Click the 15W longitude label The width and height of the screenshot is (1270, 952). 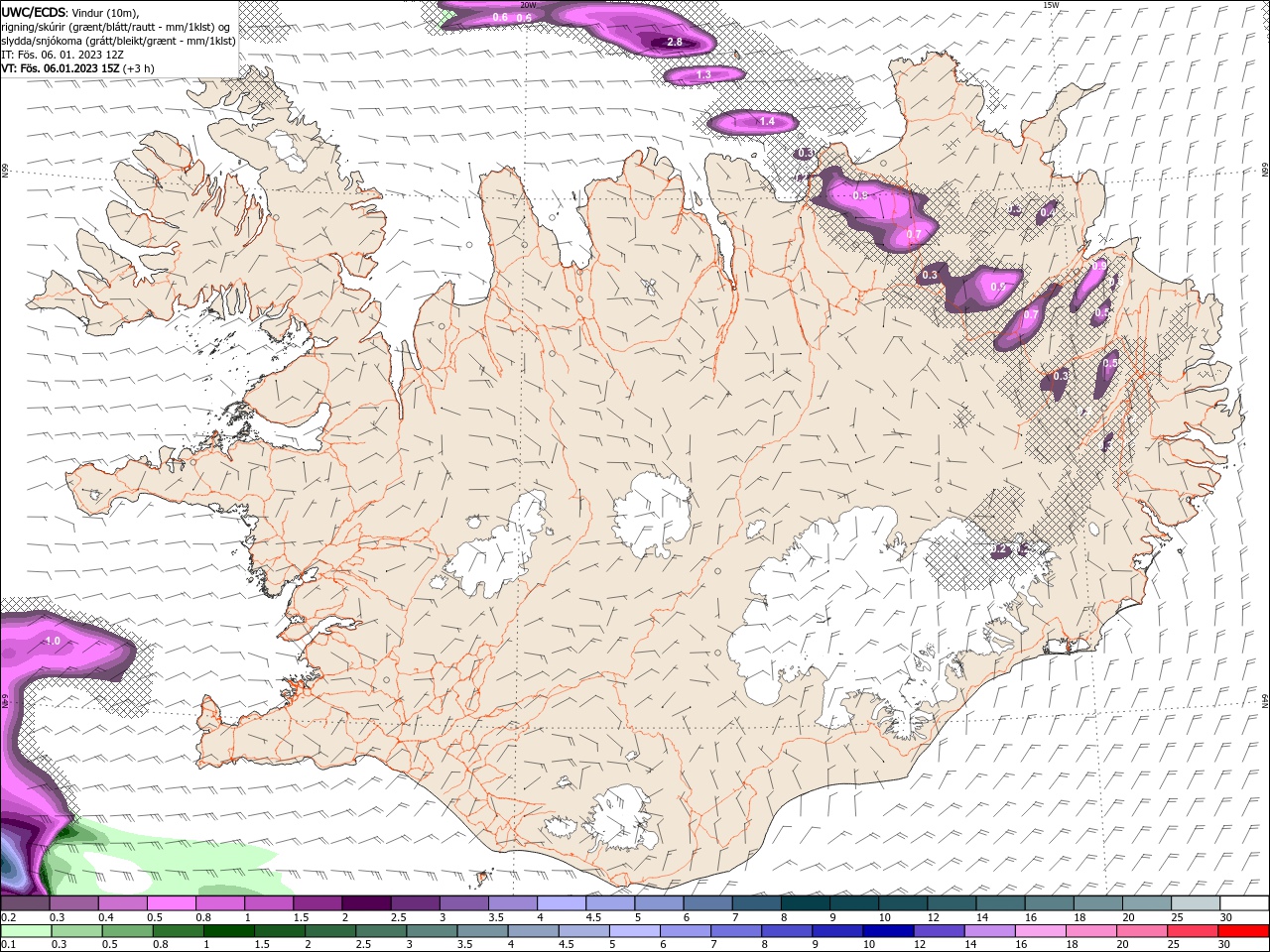tap(1051, 5)
